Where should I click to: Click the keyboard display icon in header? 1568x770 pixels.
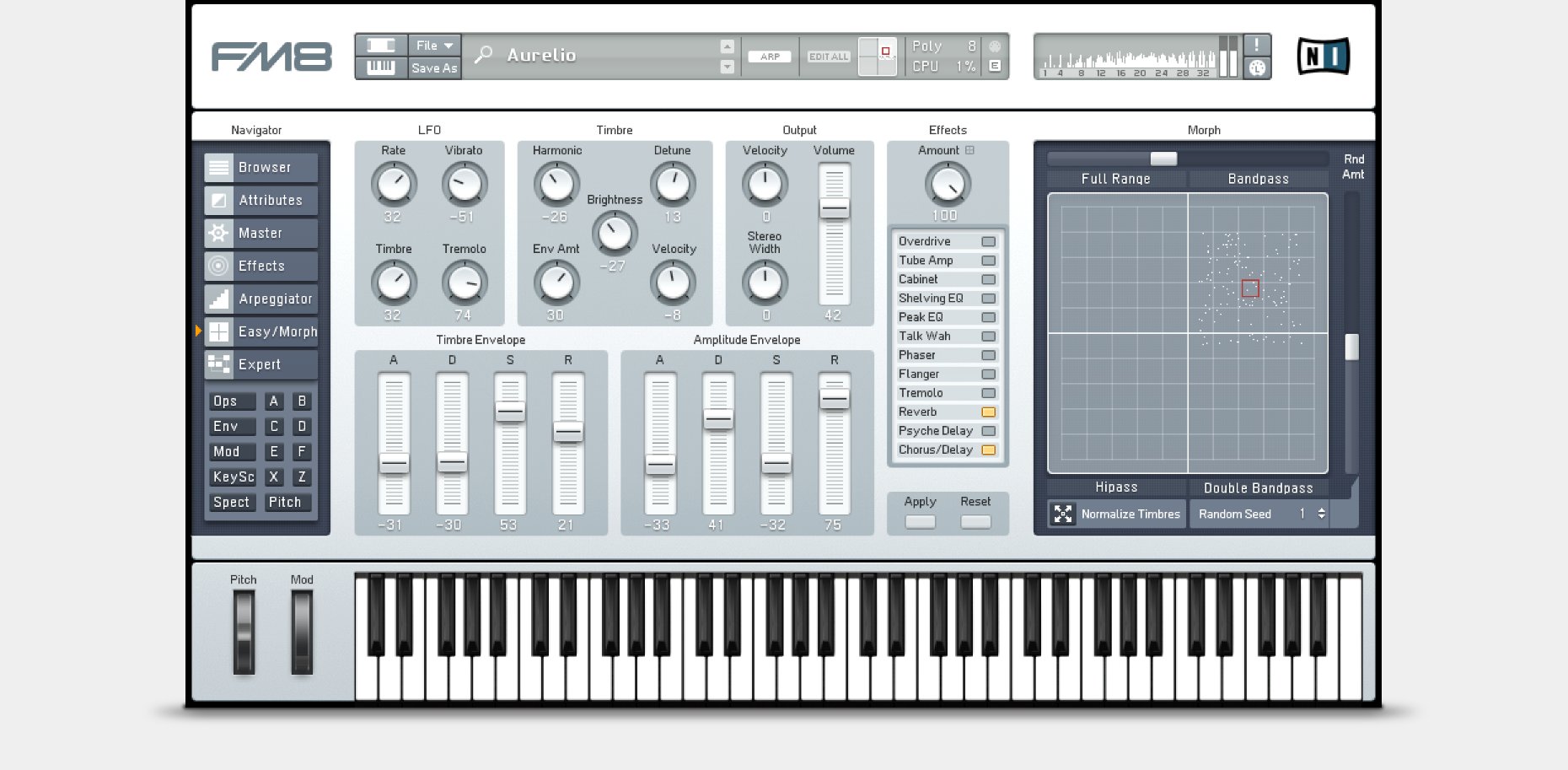point(381,67)
